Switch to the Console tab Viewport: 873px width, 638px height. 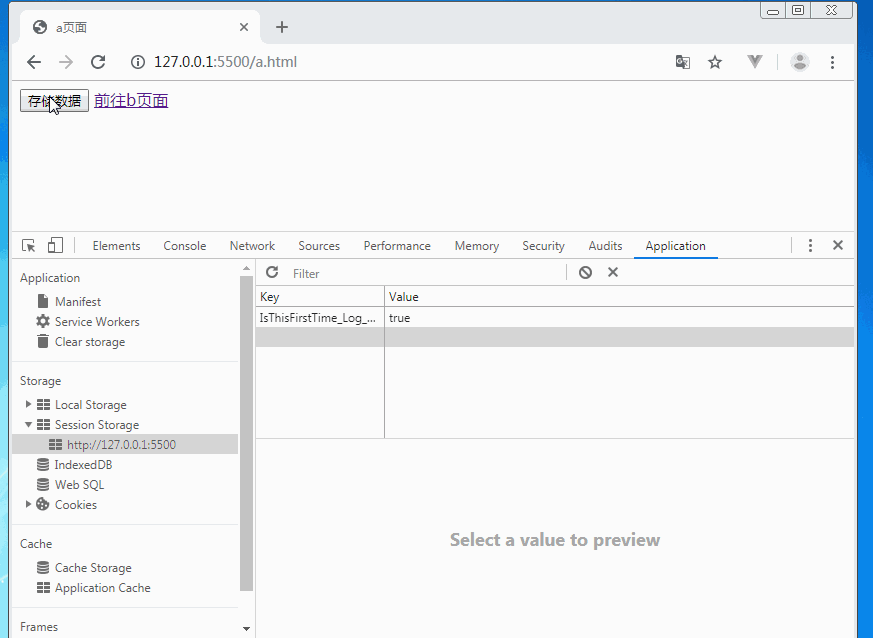tap(185, 246)
